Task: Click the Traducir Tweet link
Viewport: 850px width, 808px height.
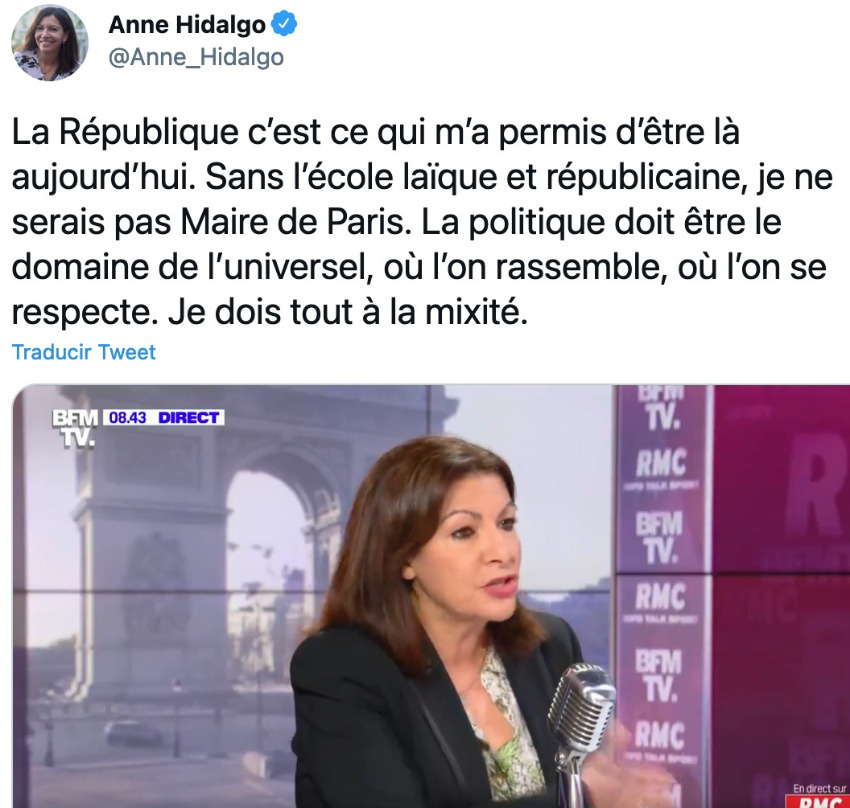Action: pos(84,352)
